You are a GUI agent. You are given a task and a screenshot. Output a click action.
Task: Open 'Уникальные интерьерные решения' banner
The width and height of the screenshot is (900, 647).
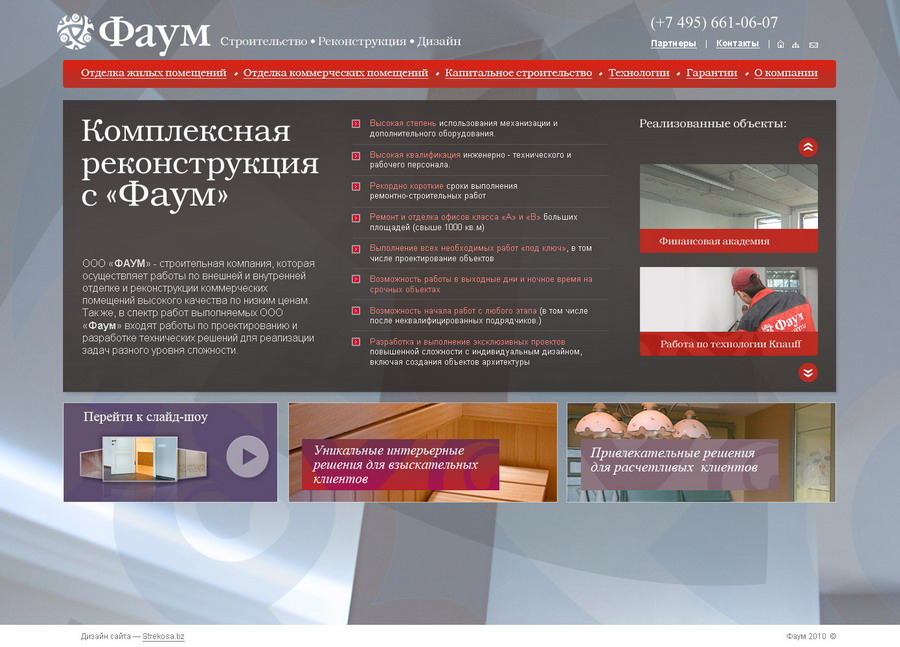pyautogui.click(x=423, y=452)
